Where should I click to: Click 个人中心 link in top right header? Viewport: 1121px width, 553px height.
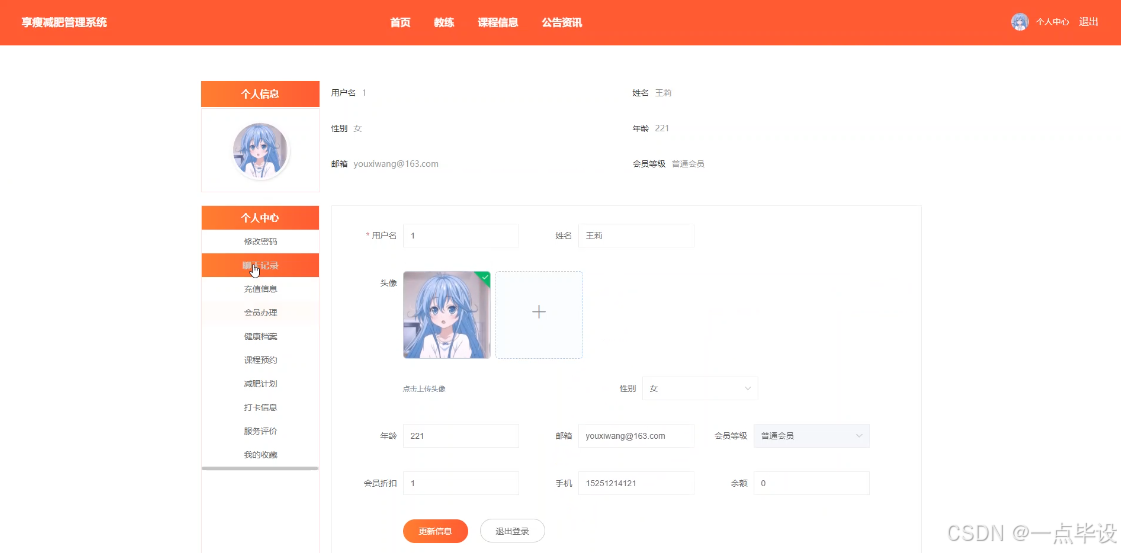[1052, 22]
